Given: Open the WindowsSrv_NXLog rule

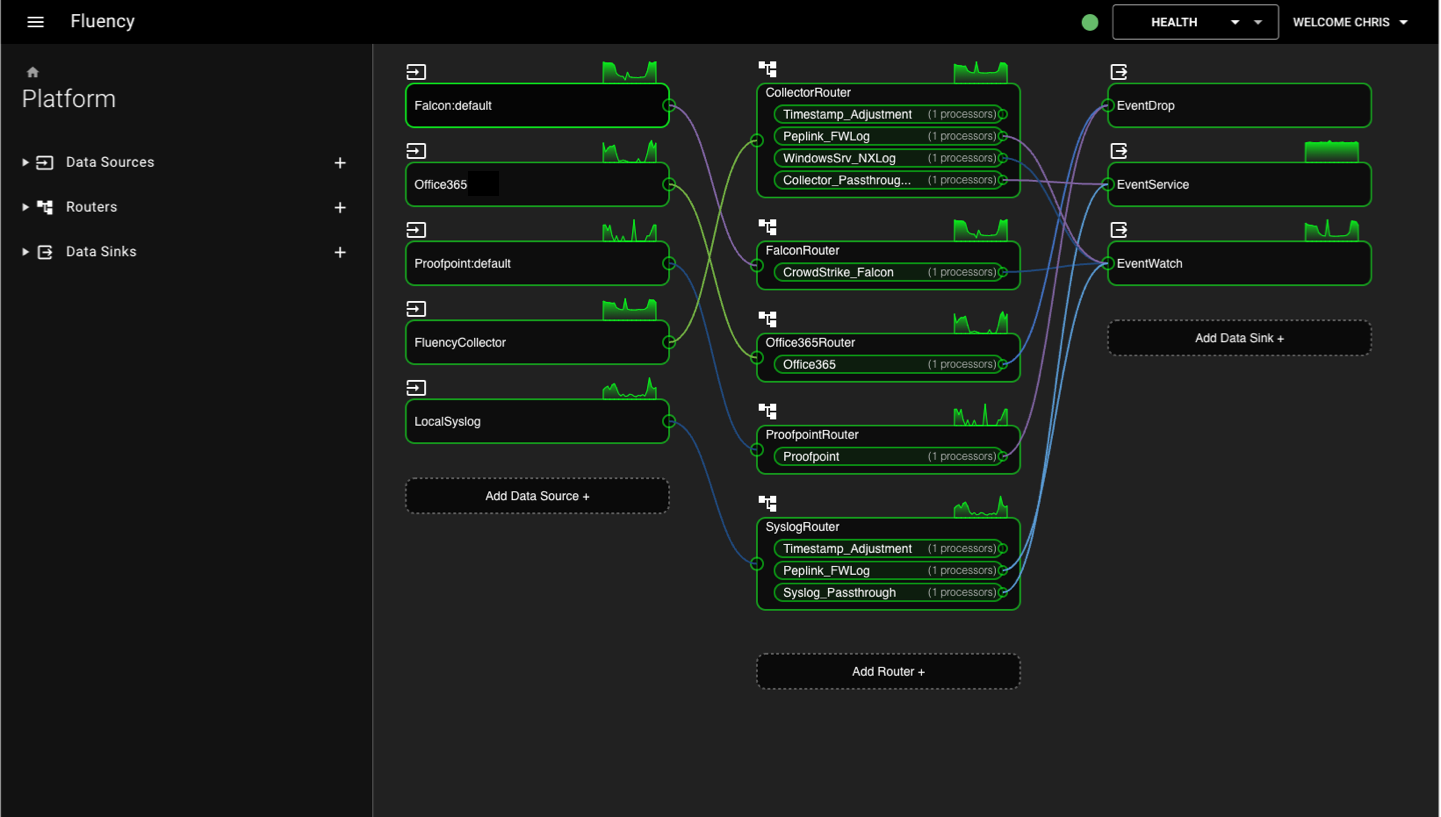Looking at the screenshot, I should [888, 159].
